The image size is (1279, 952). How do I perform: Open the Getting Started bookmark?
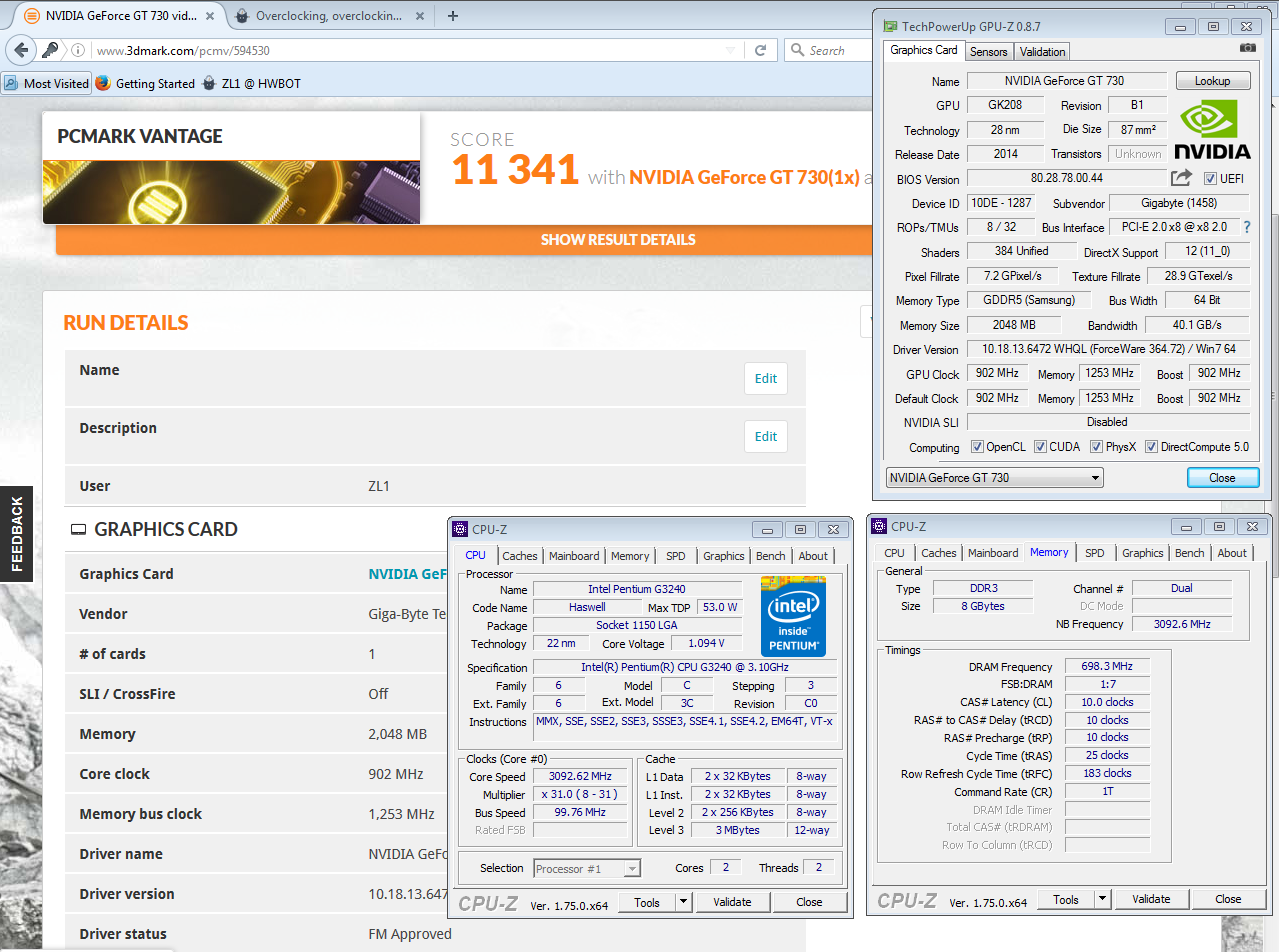pyautogui.click(x=146, y=83)
